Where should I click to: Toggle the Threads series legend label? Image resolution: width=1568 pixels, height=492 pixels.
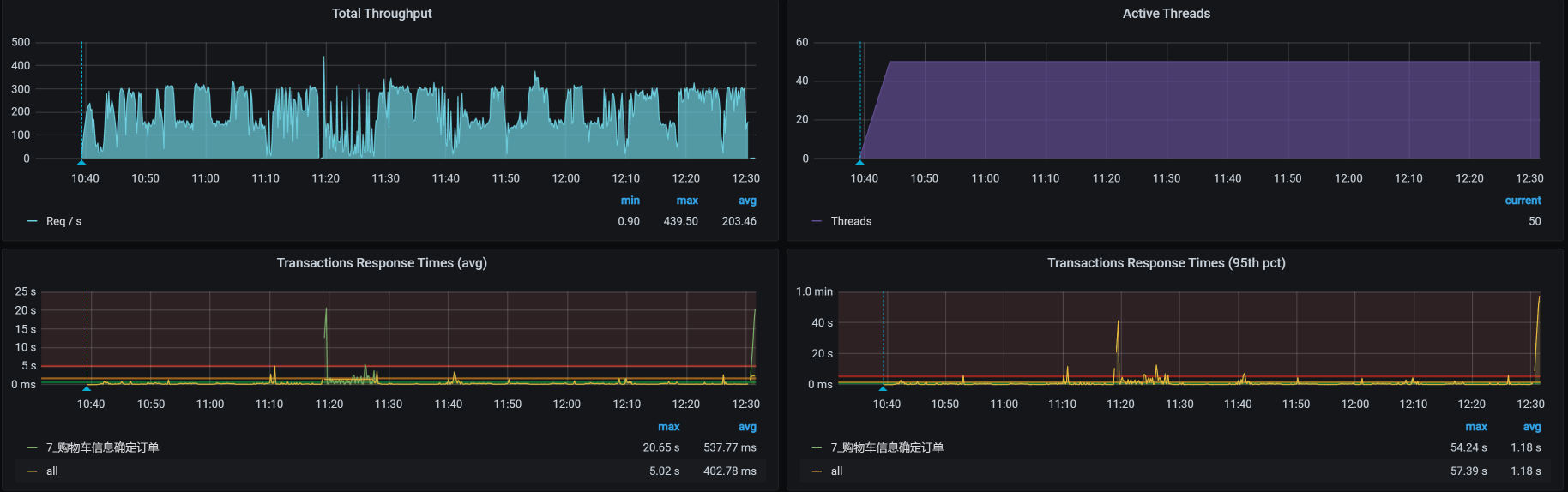[851, 221]
